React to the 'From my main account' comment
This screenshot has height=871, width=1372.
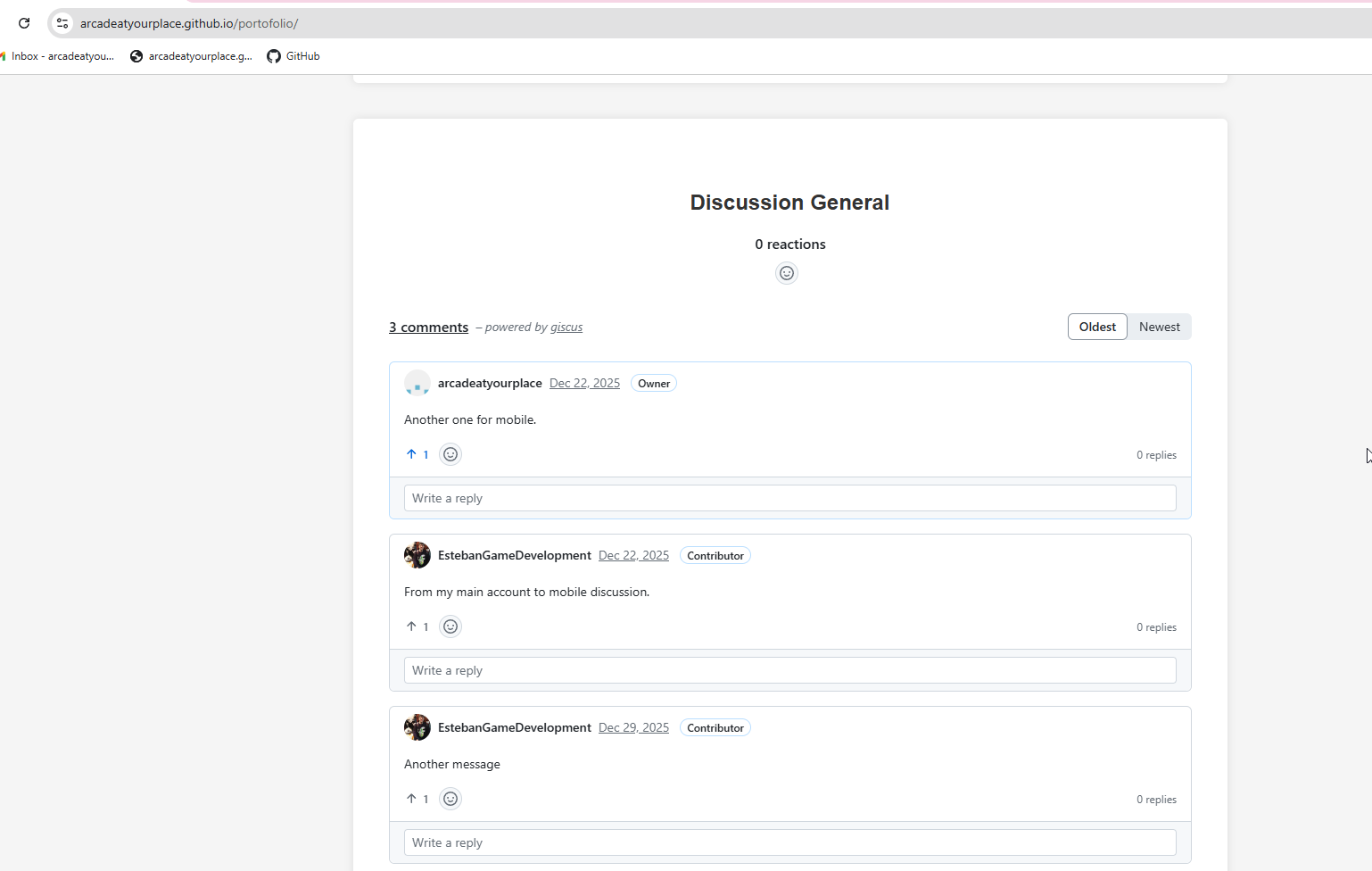[450, 626]
